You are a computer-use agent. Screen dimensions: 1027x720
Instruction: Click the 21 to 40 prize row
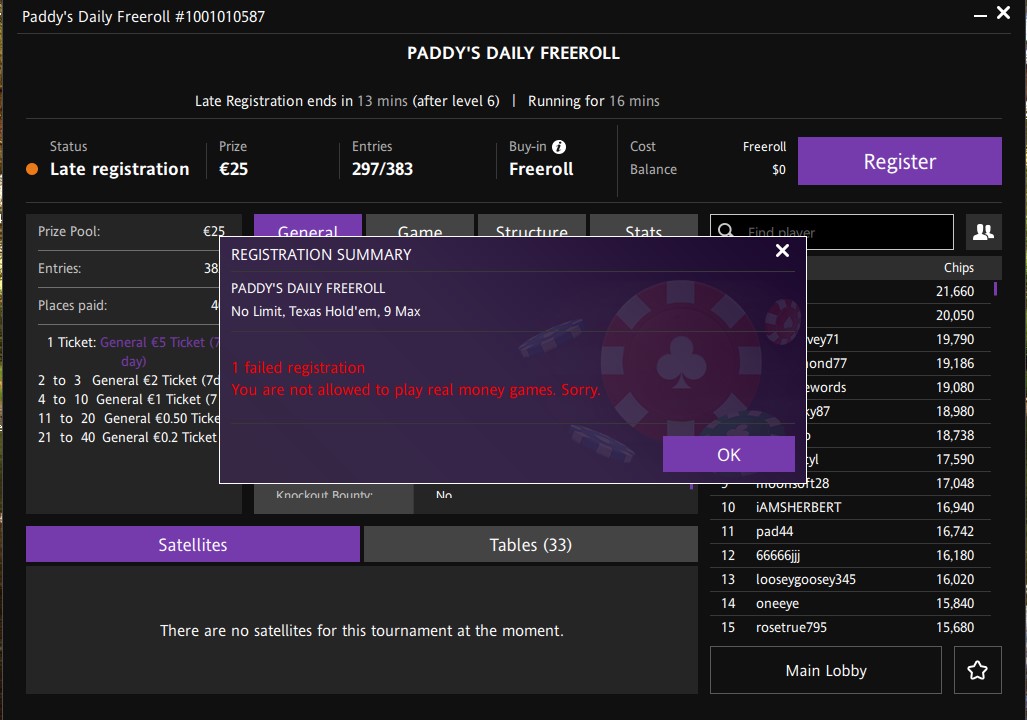pyautogui.click(x=128, y=437)
